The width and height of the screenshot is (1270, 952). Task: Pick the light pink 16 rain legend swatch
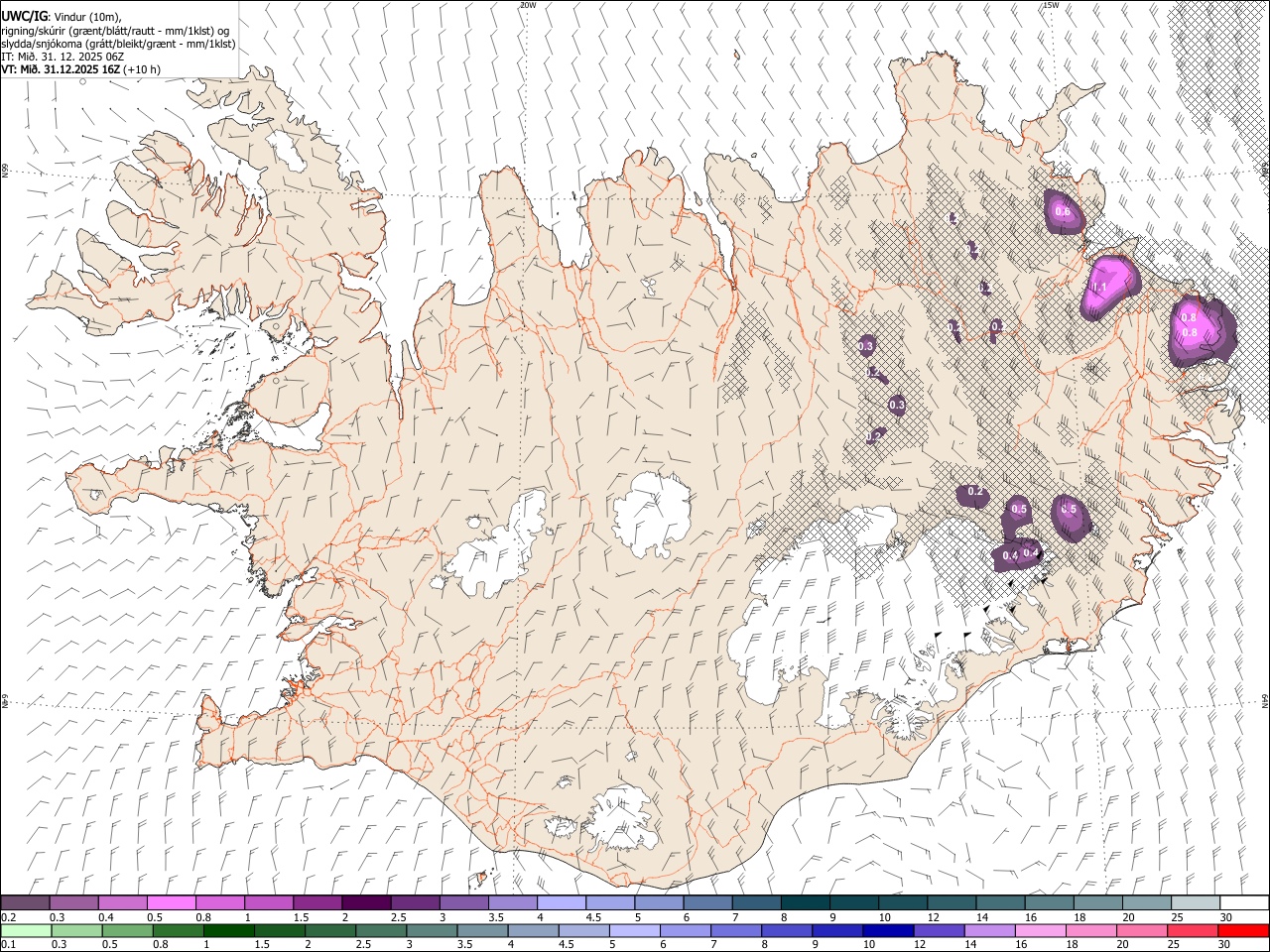pyautogui.click(x=1041, y=930)
